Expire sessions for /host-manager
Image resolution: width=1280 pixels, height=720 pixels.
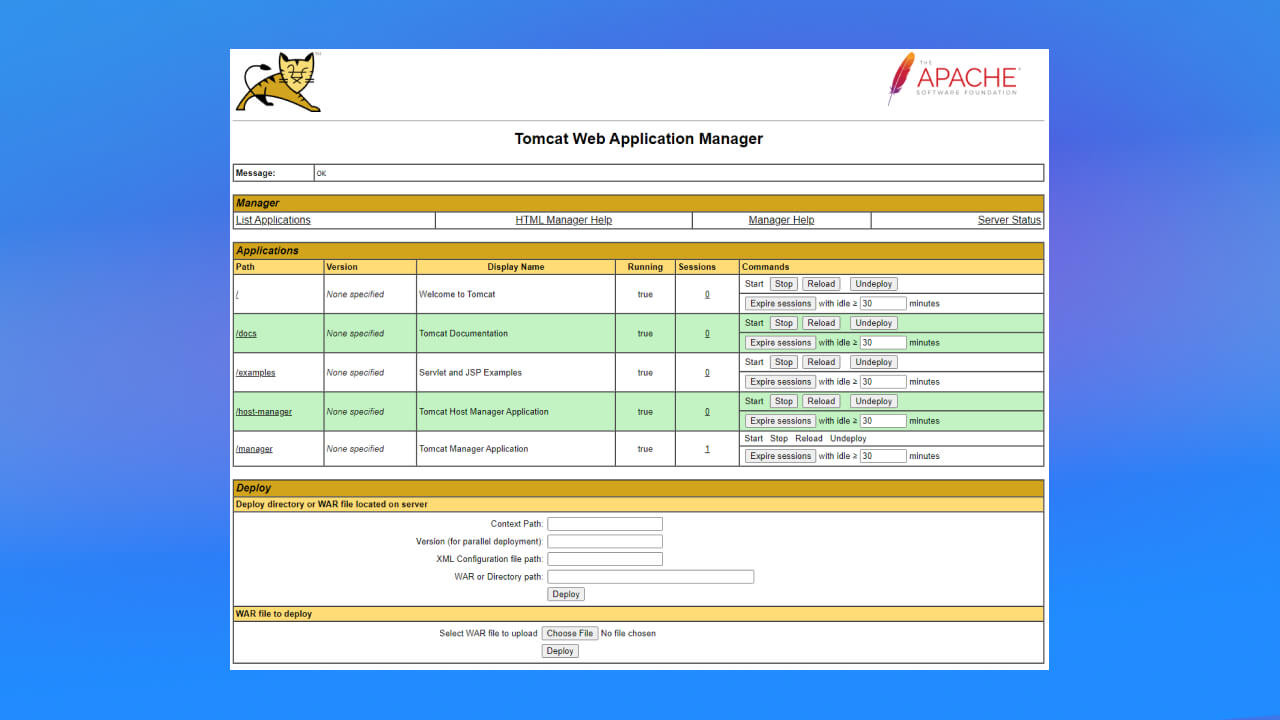click(x=781, y=420)
